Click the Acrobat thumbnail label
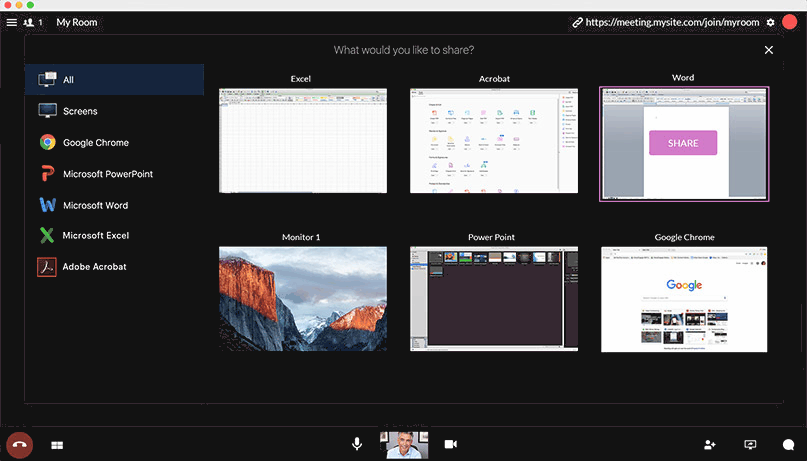The height and width of the screenshot is (461, 807). [494, 79]
